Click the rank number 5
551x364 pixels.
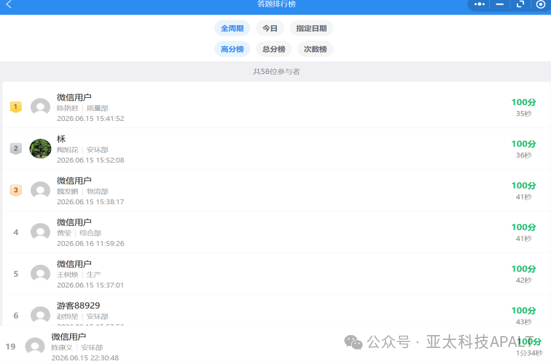pos(16,274)
